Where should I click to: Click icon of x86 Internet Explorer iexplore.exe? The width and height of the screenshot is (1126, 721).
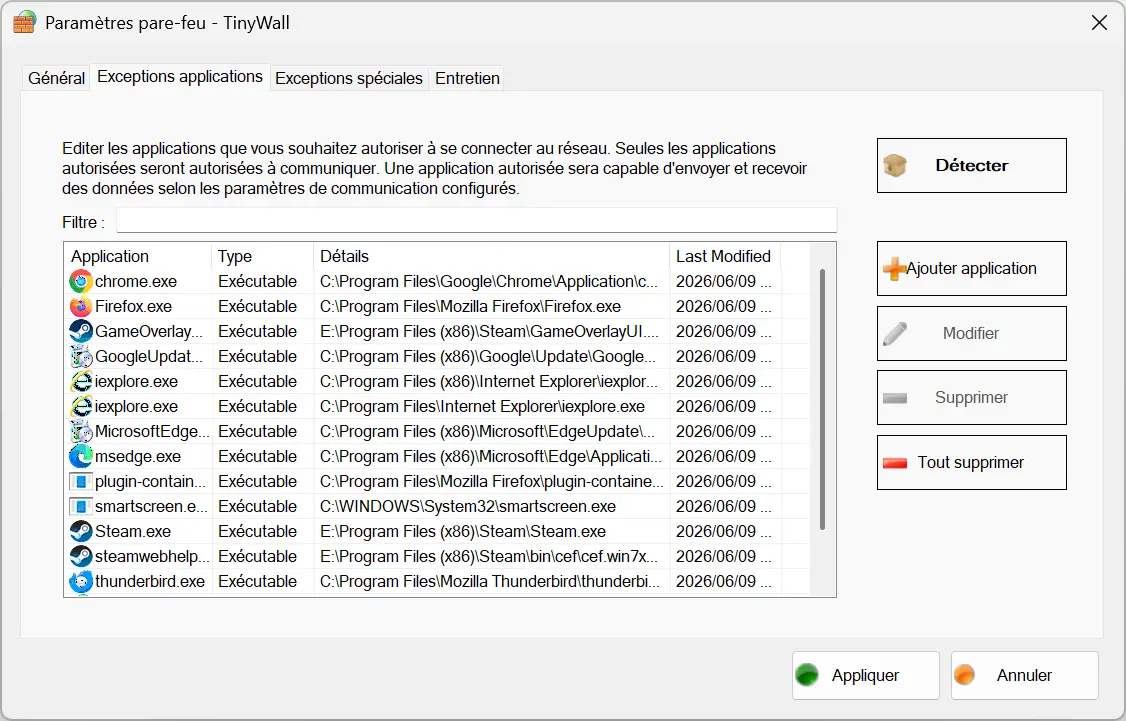81,381
